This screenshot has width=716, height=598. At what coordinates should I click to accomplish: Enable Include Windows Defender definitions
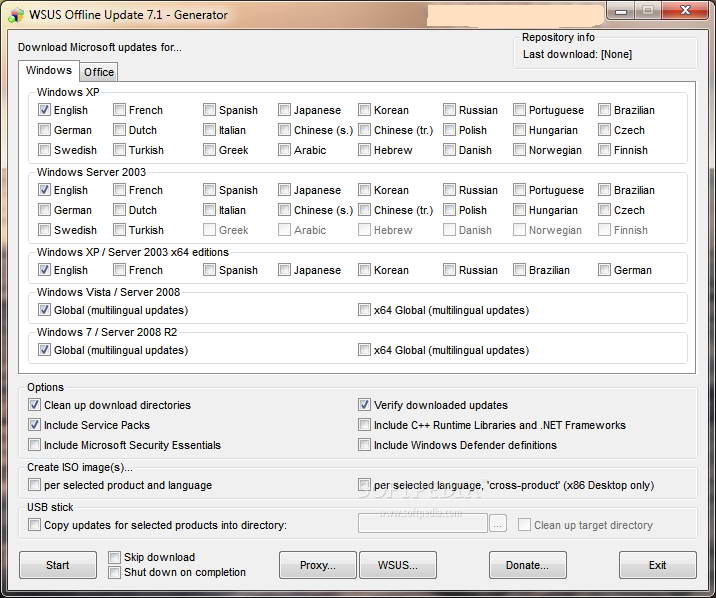[364, 445]
